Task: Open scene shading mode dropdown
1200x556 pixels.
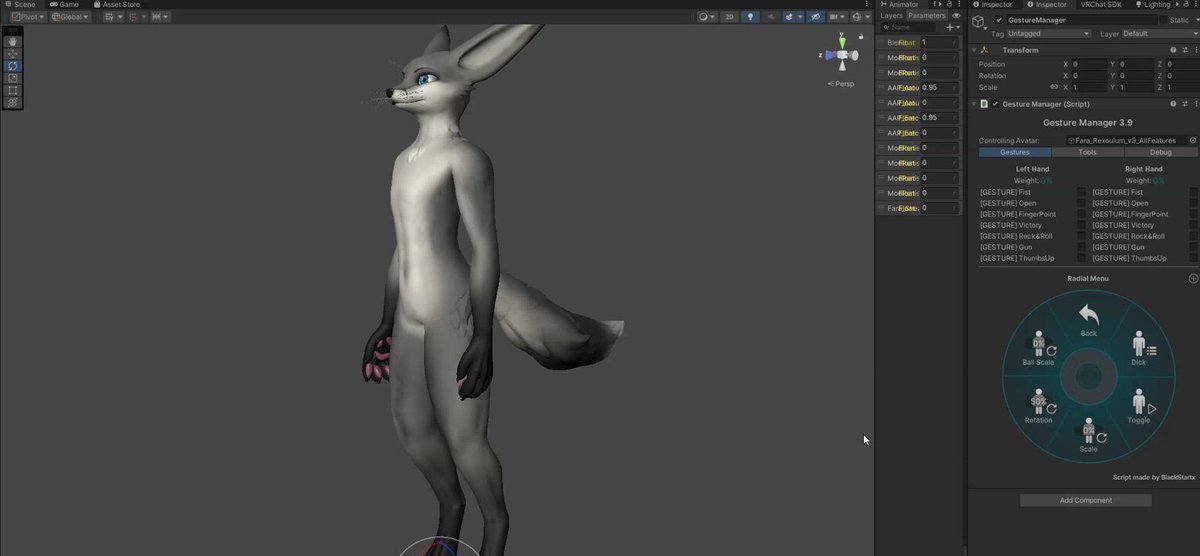Action: tap(708, 17)
